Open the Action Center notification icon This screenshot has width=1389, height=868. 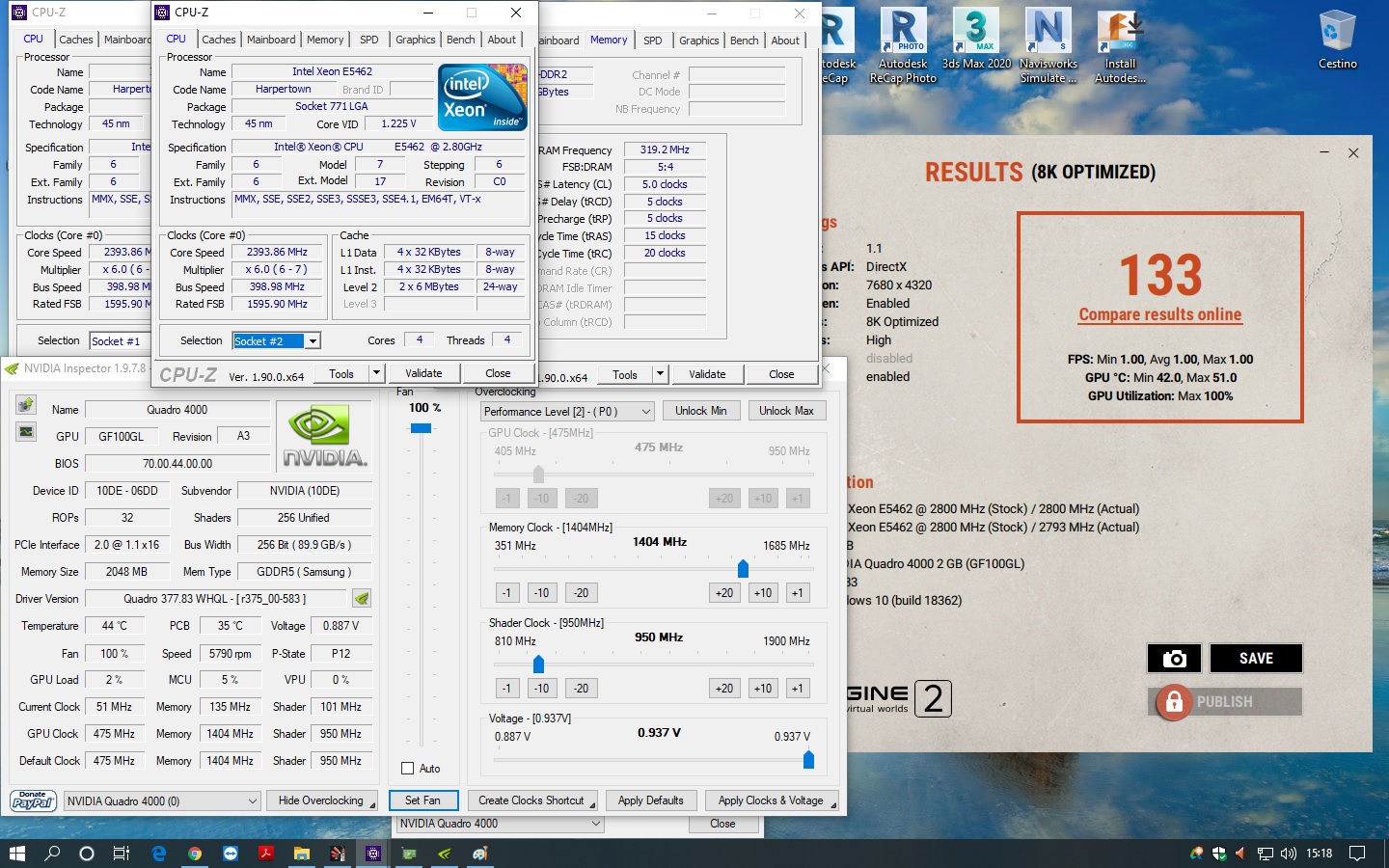[x=1357, y=853]
